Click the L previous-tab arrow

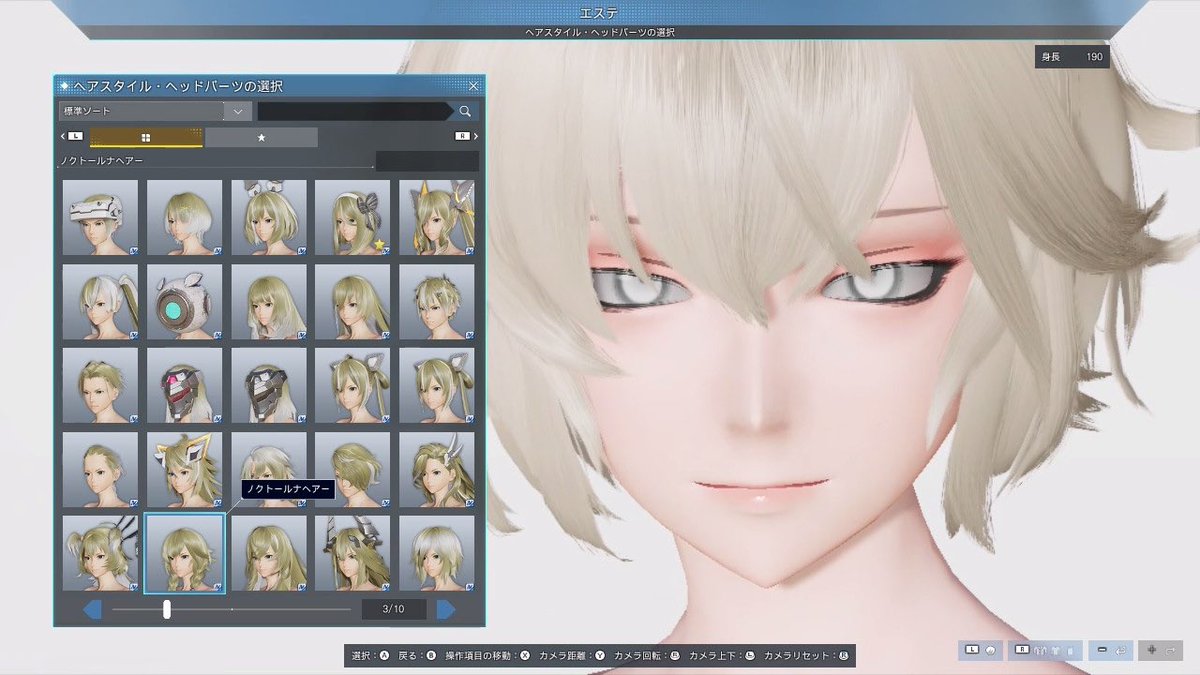click(x=73, y=136)
